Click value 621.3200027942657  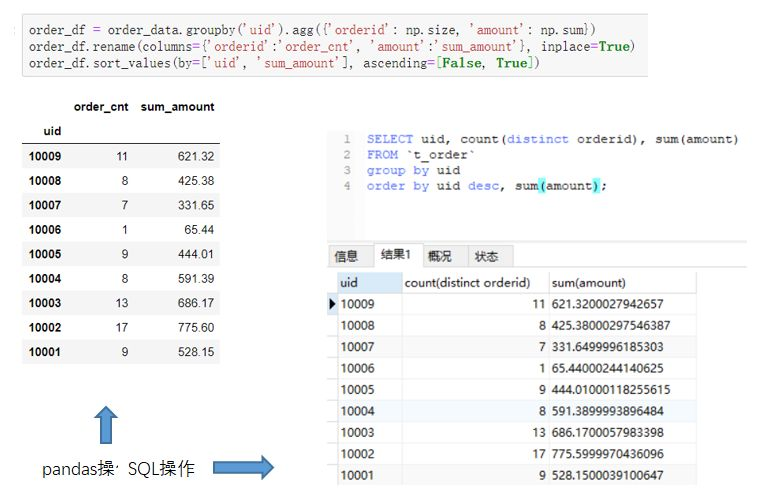pyautogui.click(x=607, y=304)
